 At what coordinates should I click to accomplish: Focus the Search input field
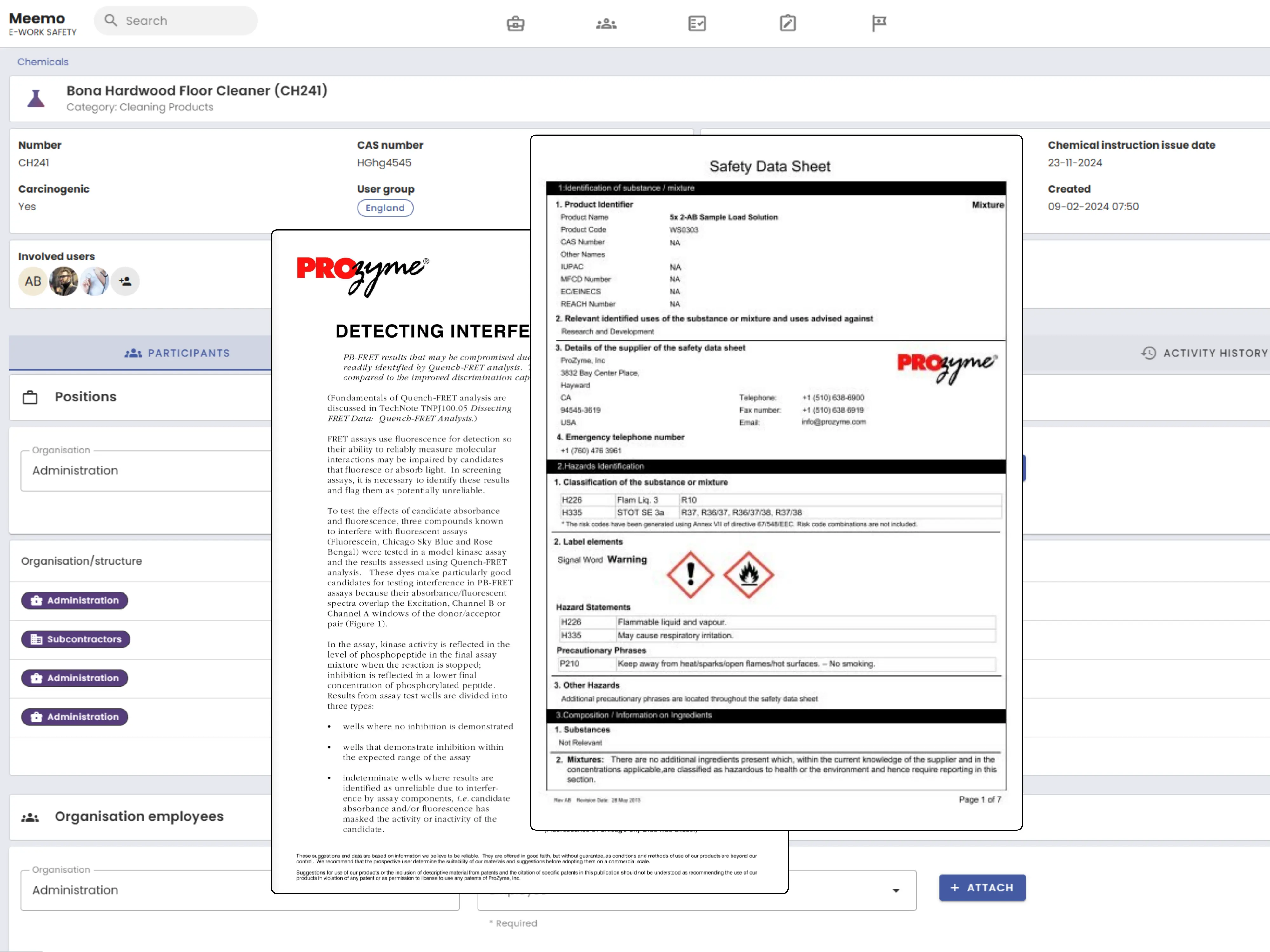click(x=184, y=21)
